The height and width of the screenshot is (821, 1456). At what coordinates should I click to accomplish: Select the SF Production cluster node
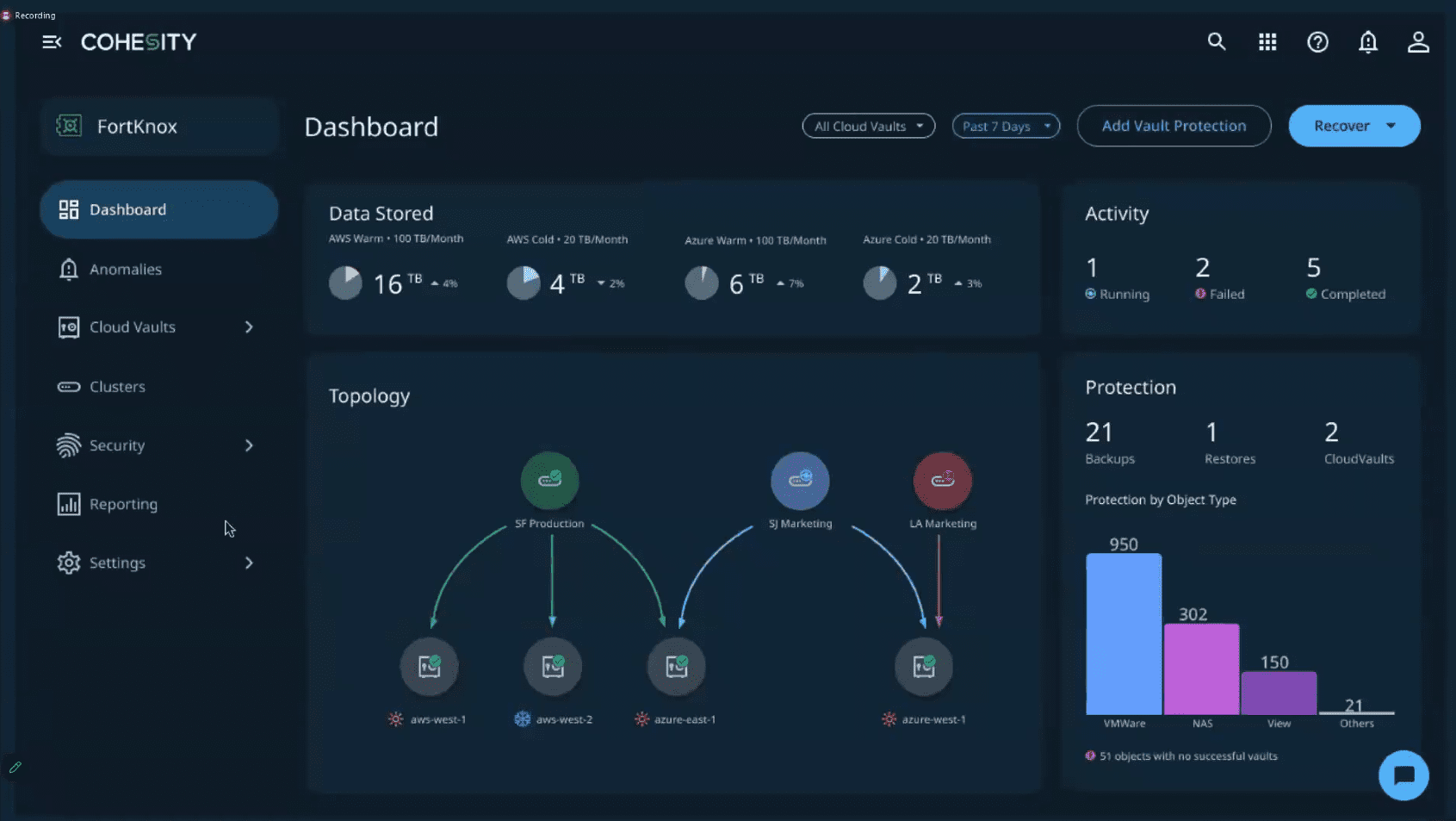point(549,480)
